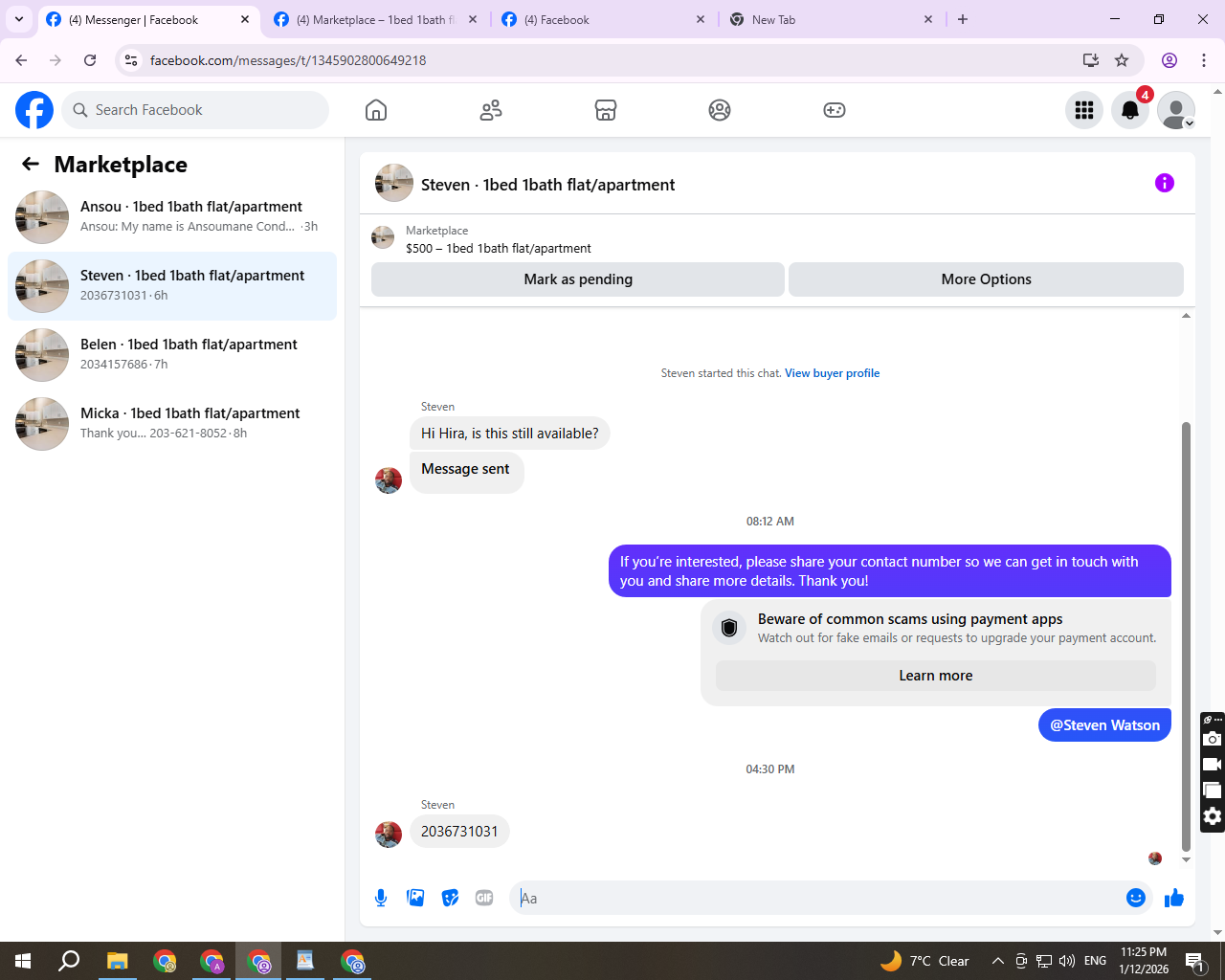Click Mark as pending button

tap(578, 279)
